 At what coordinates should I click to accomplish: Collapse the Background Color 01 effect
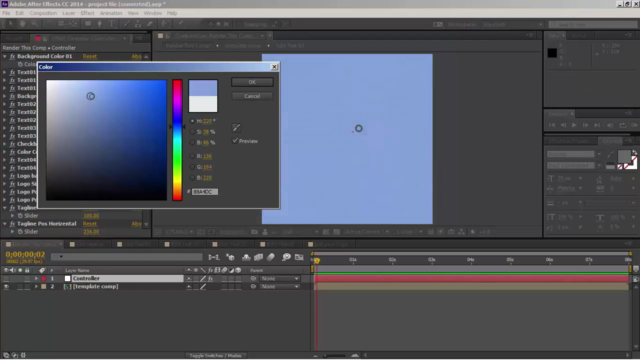pyautogui.click(x=5, y=56)
